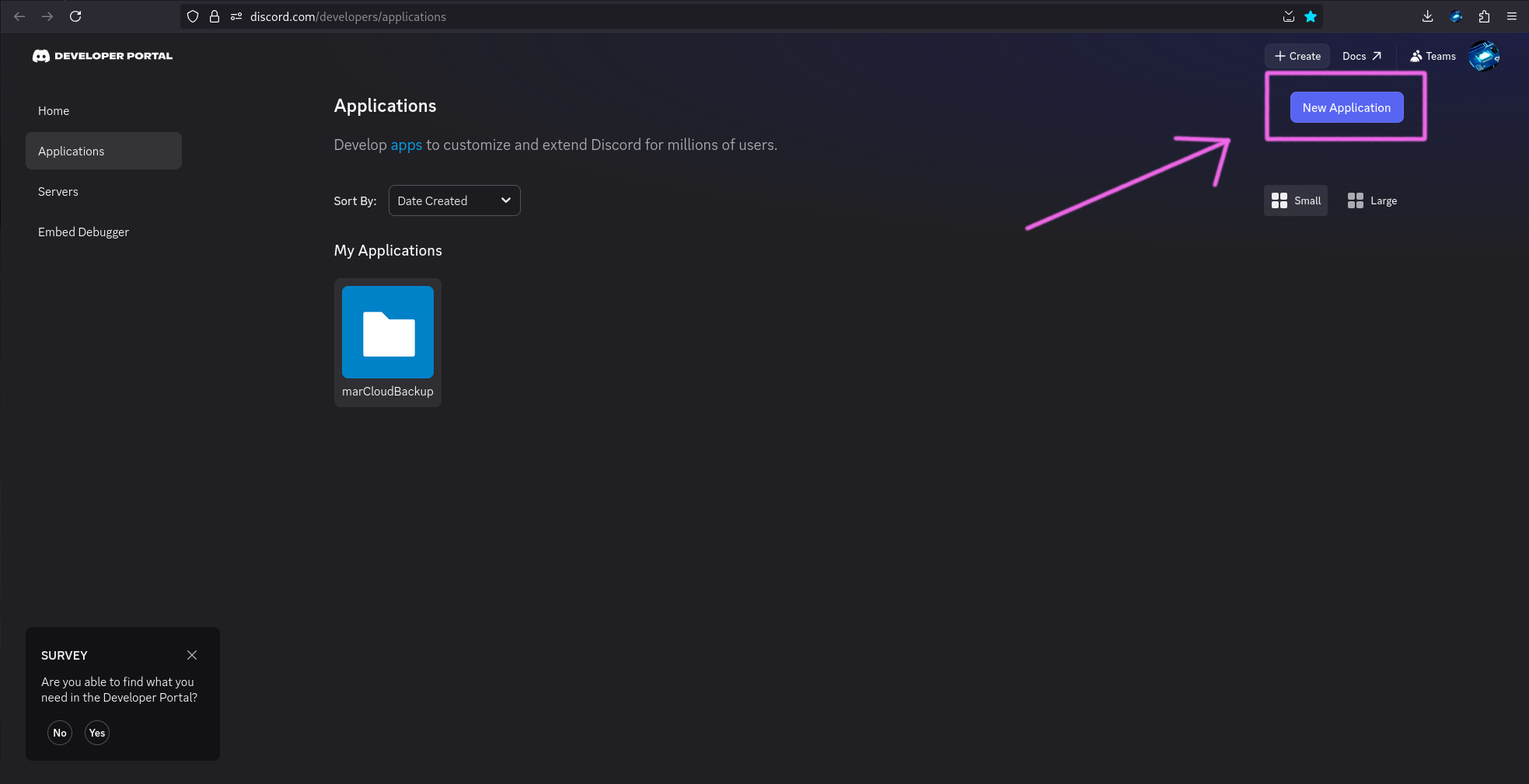This screenshot has height=784, width=1529.
Task: Open the Sort By Date Created dropdown
Action: pyautogui.click(x=454, y=200)
